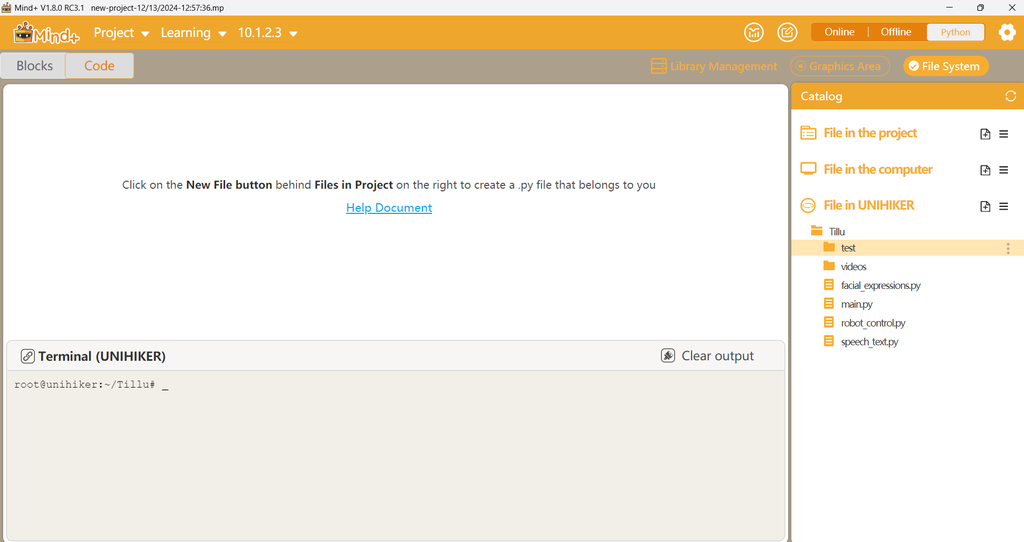Click the feedback edit round icon
Screen dimensions: 1024x542
[787, 32]
